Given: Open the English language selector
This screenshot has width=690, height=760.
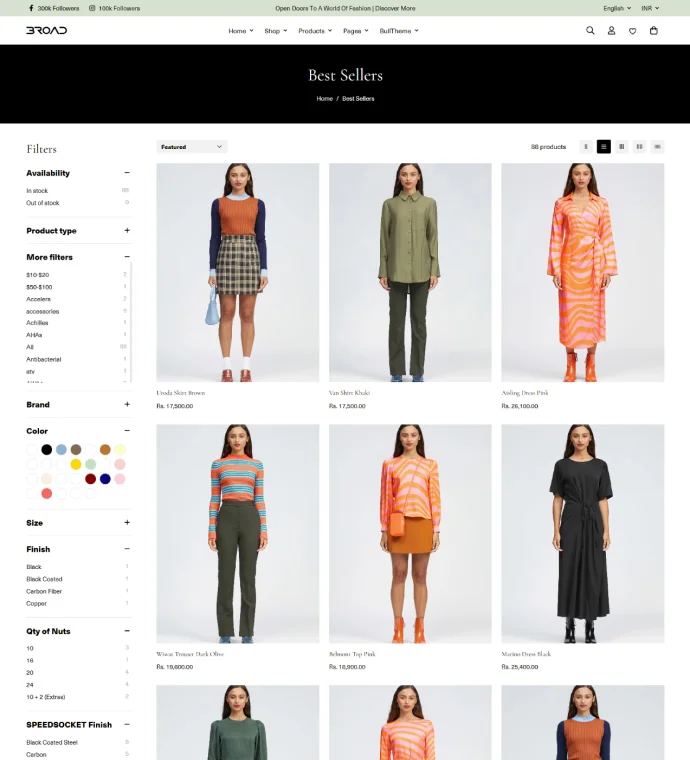Looking at the screenshot, I should tap(617, 8).
